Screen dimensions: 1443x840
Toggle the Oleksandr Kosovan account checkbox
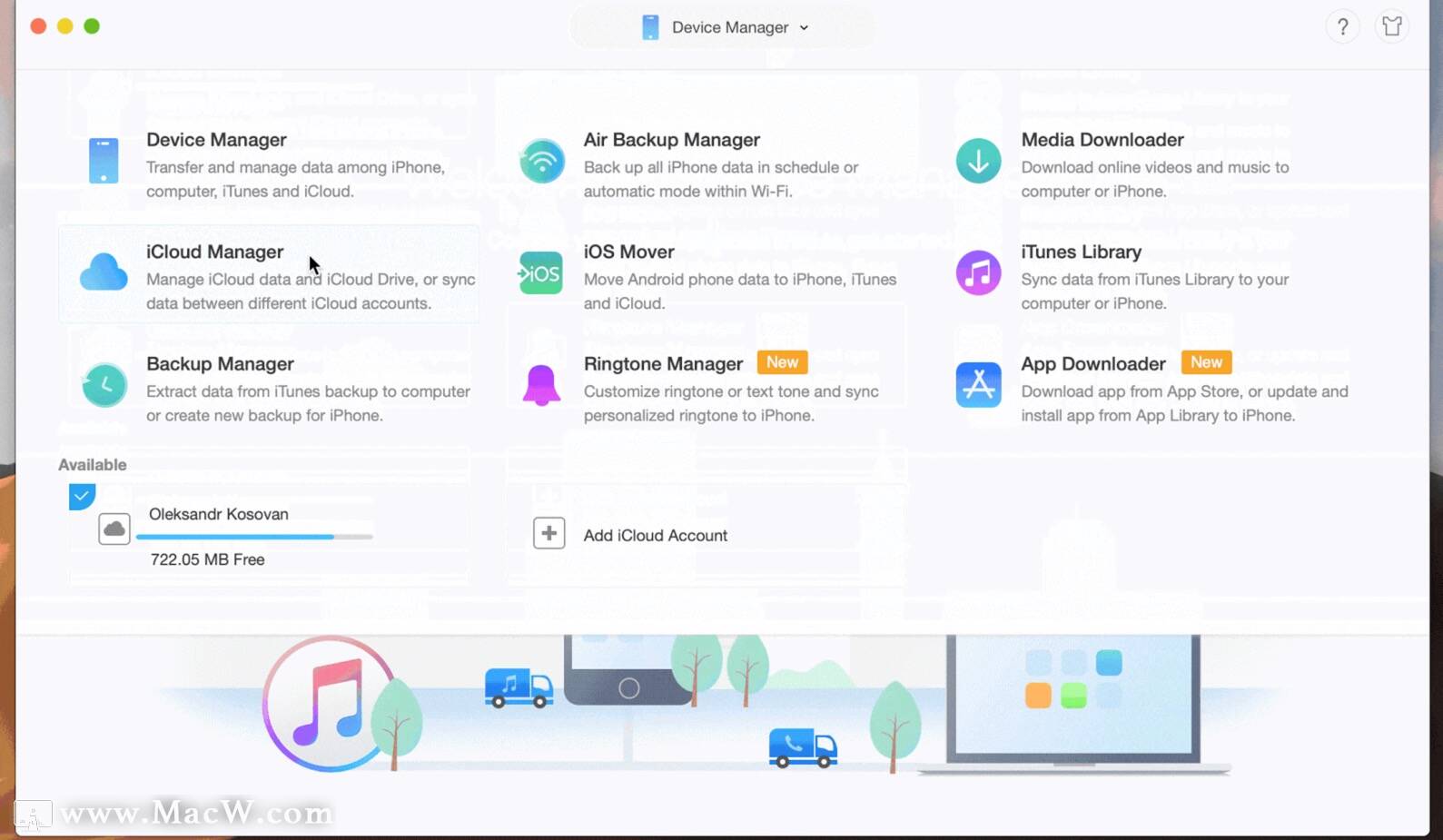coord(82,496)
